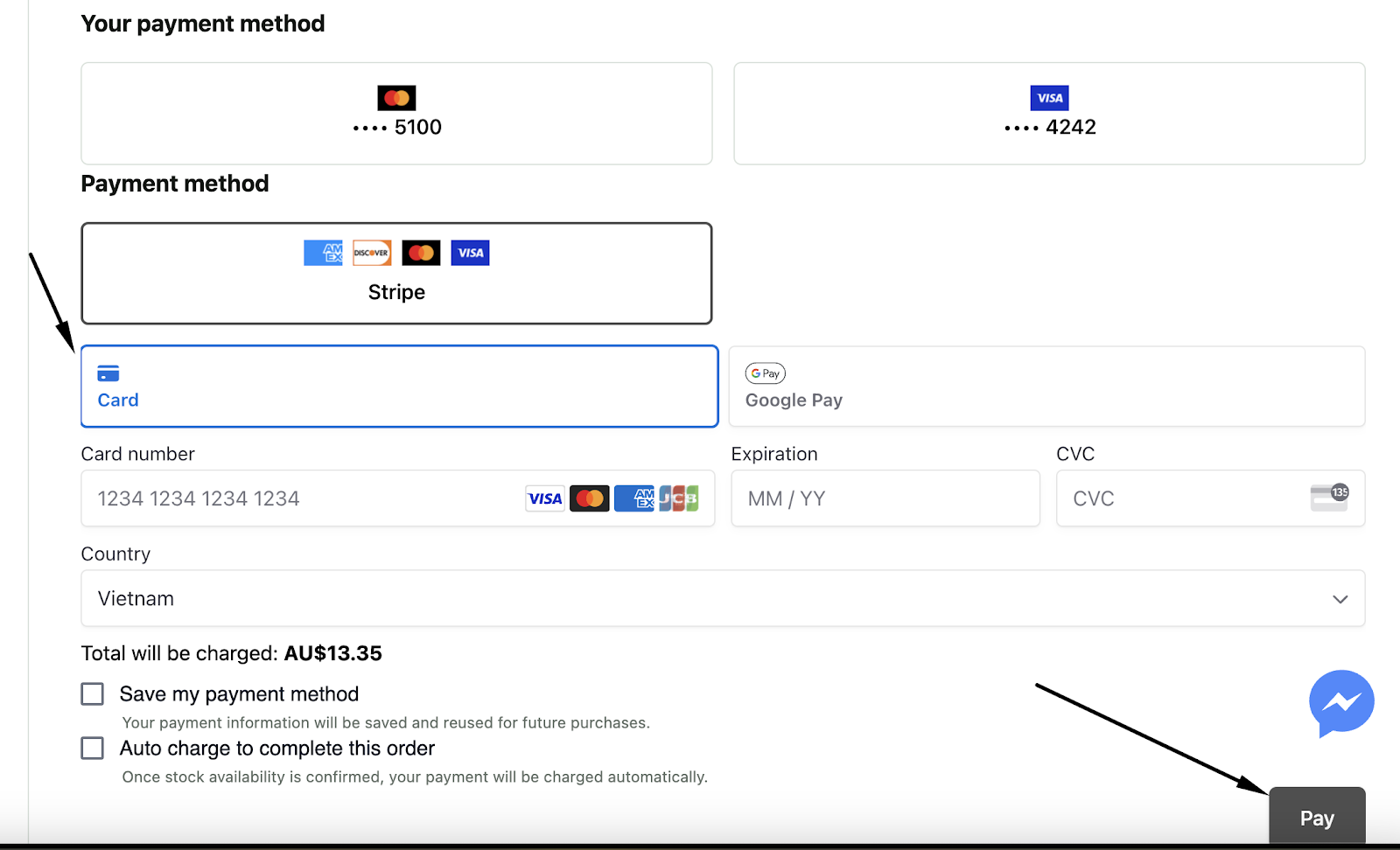Click the Pay button
Image resolution: width=1400 pixels, height=850 pixels.
(x=1317, y=818)
